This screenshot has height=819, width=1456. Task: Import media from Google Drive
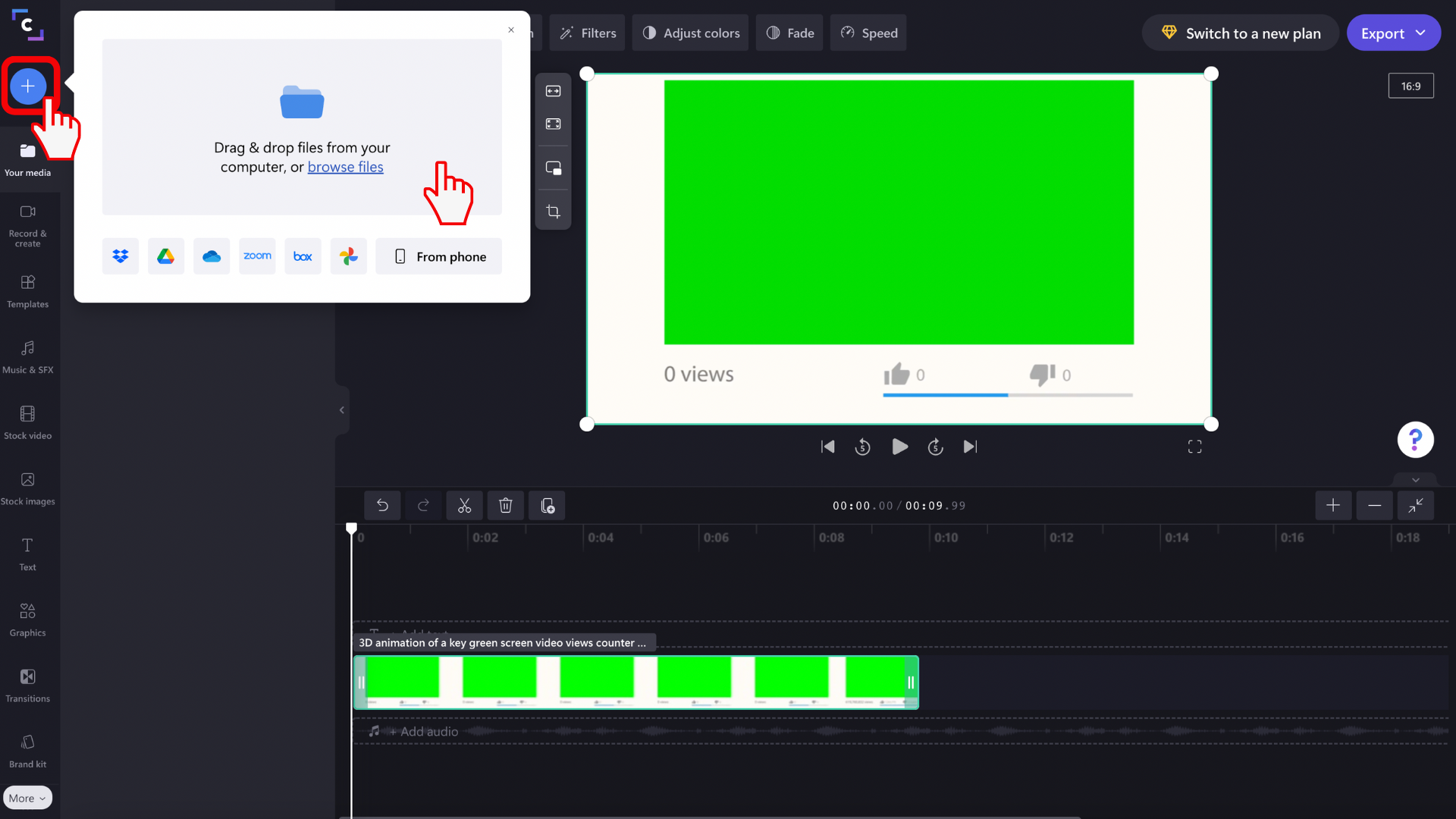pos(165,256)
